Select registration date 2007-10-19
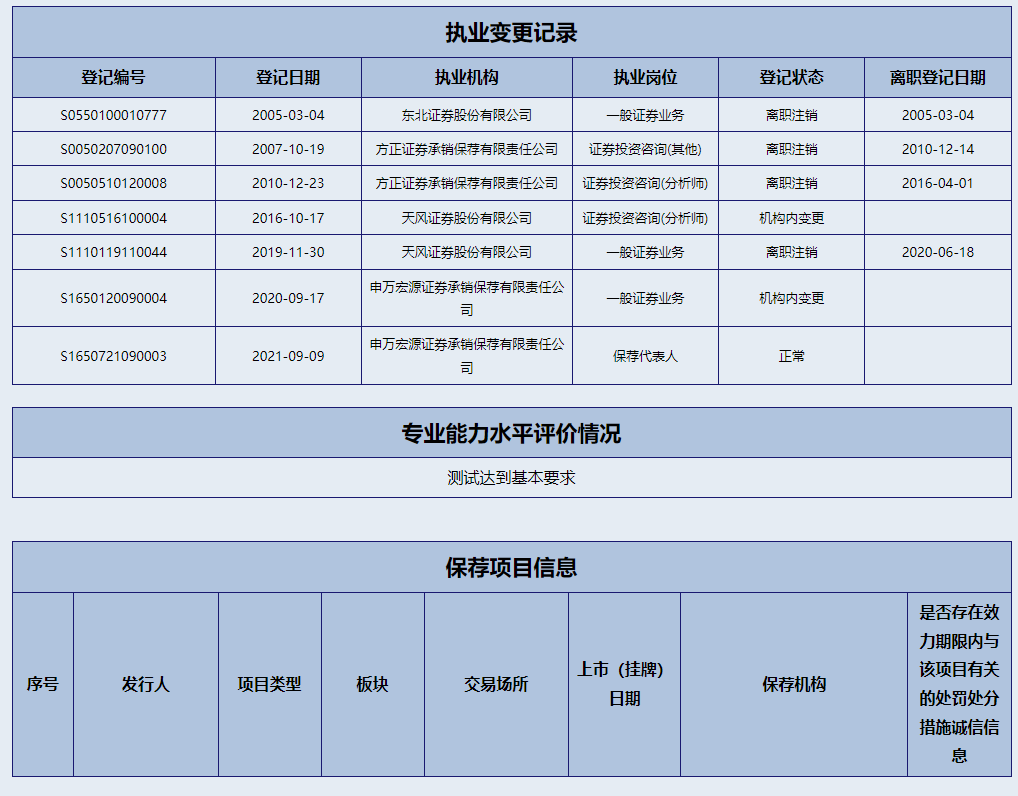The height and width of the screenshot is (796, 1018). 288,149
